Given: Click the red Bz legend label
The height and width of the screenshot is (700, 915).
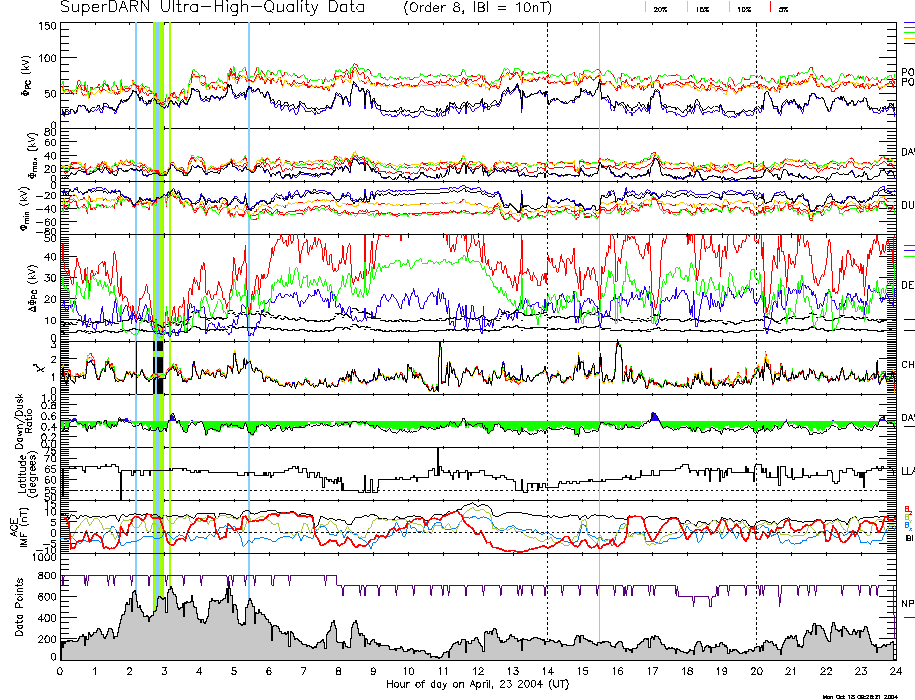Looking at the screenshot, I should coord(908,509).
